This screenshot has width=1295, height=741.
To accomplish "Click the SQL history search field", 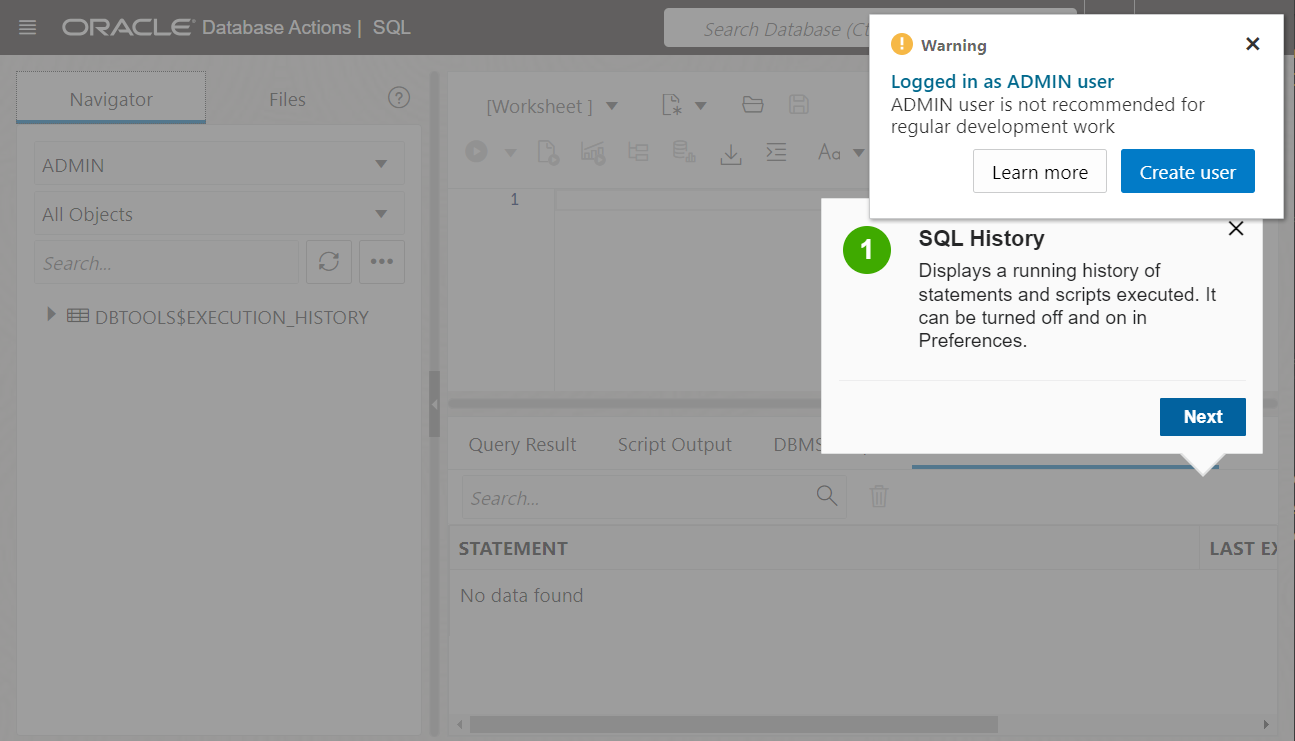I will click(x=638, y=497).
